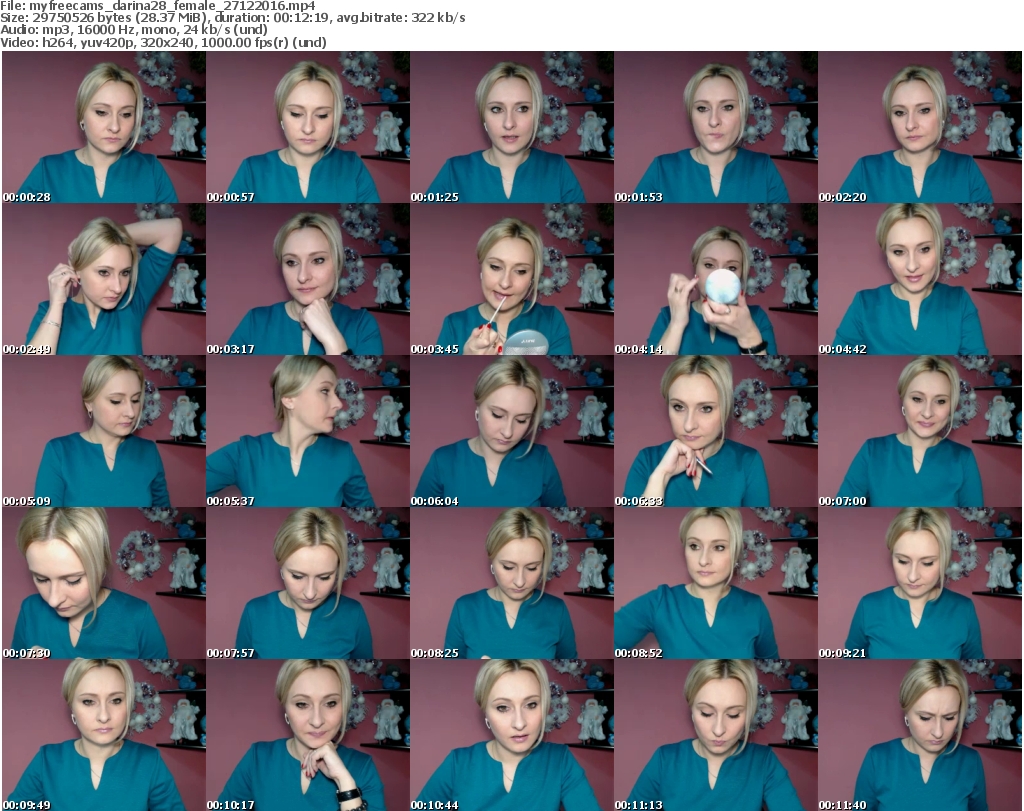
Task: Click the frame timestamped 00:01:53
Action: point(716,127)
